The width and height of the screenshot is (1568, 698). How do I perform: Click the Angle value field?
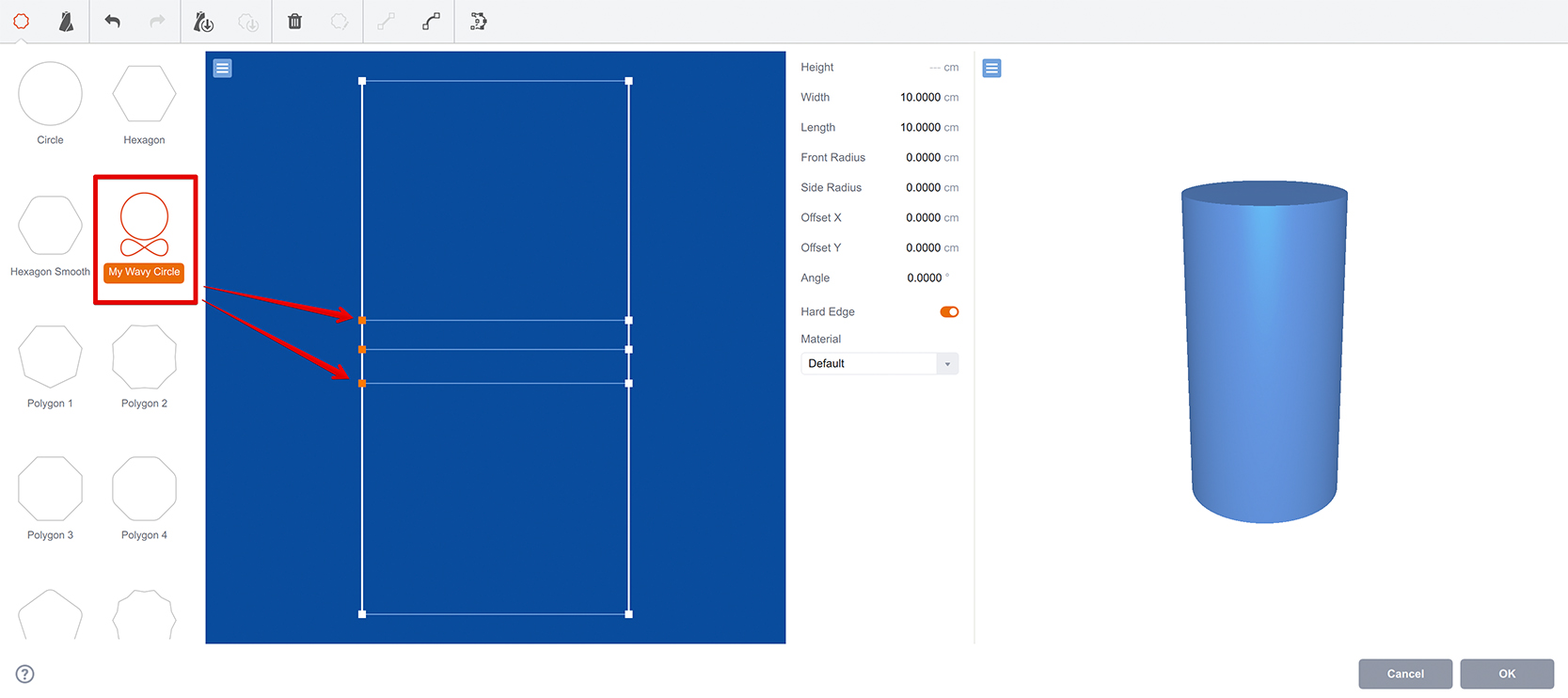pos(923,278)
